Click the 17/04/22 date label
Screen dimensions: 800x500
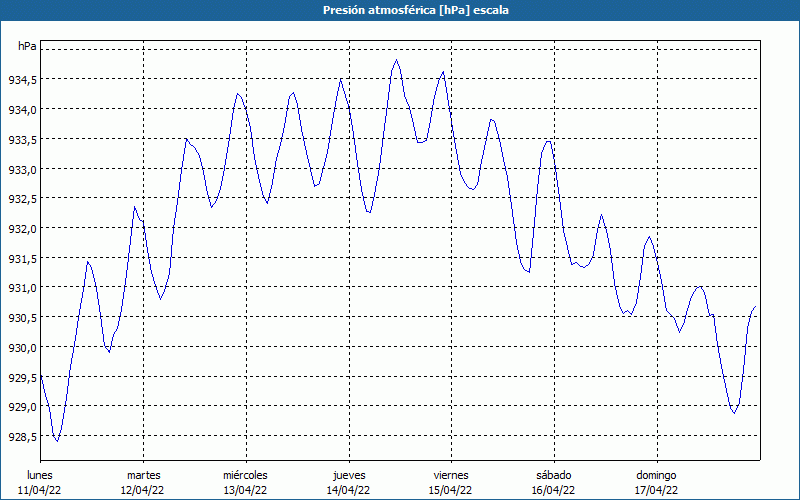tap(656, 490)
